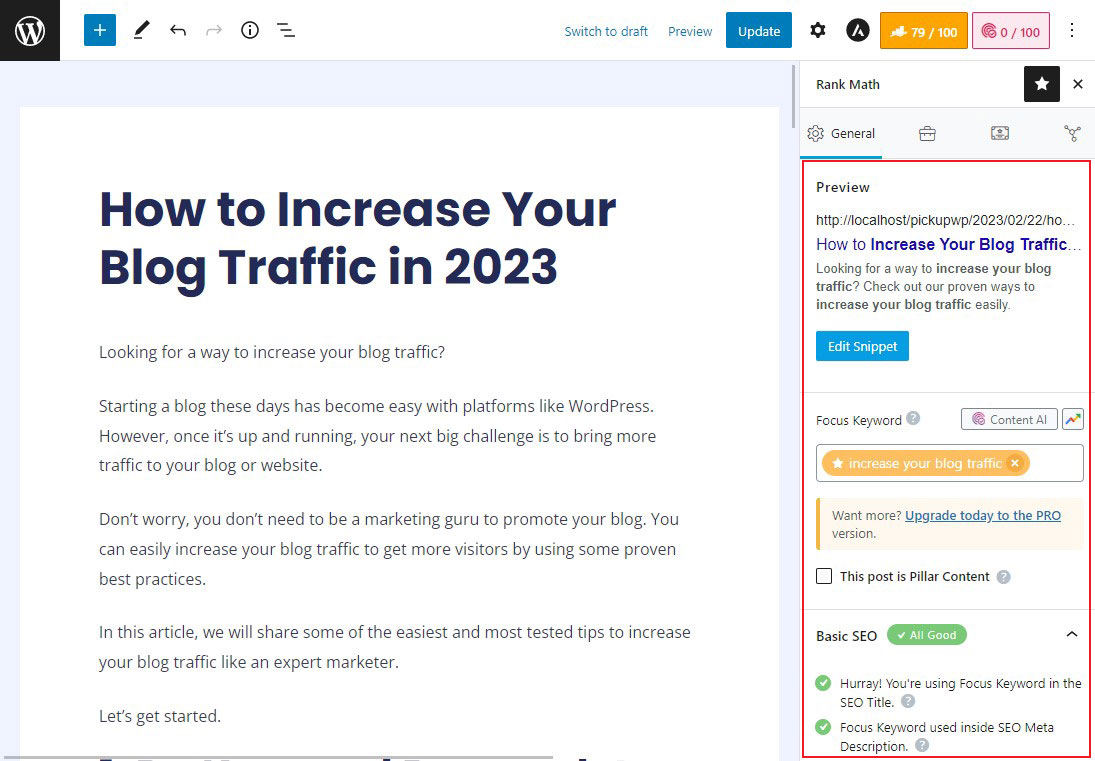This screenshot has height=761, width=1095.
Task: Switch to the Social tab
Action: coord(1073,133)
